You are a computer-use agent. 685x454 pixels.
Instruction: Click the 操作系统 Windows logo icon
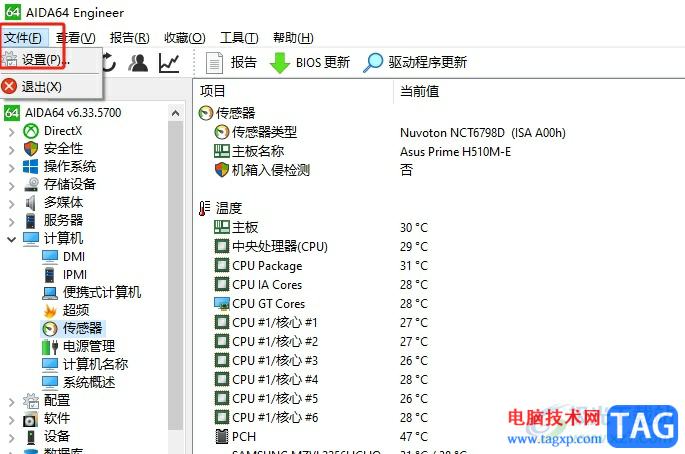point(31,166)
